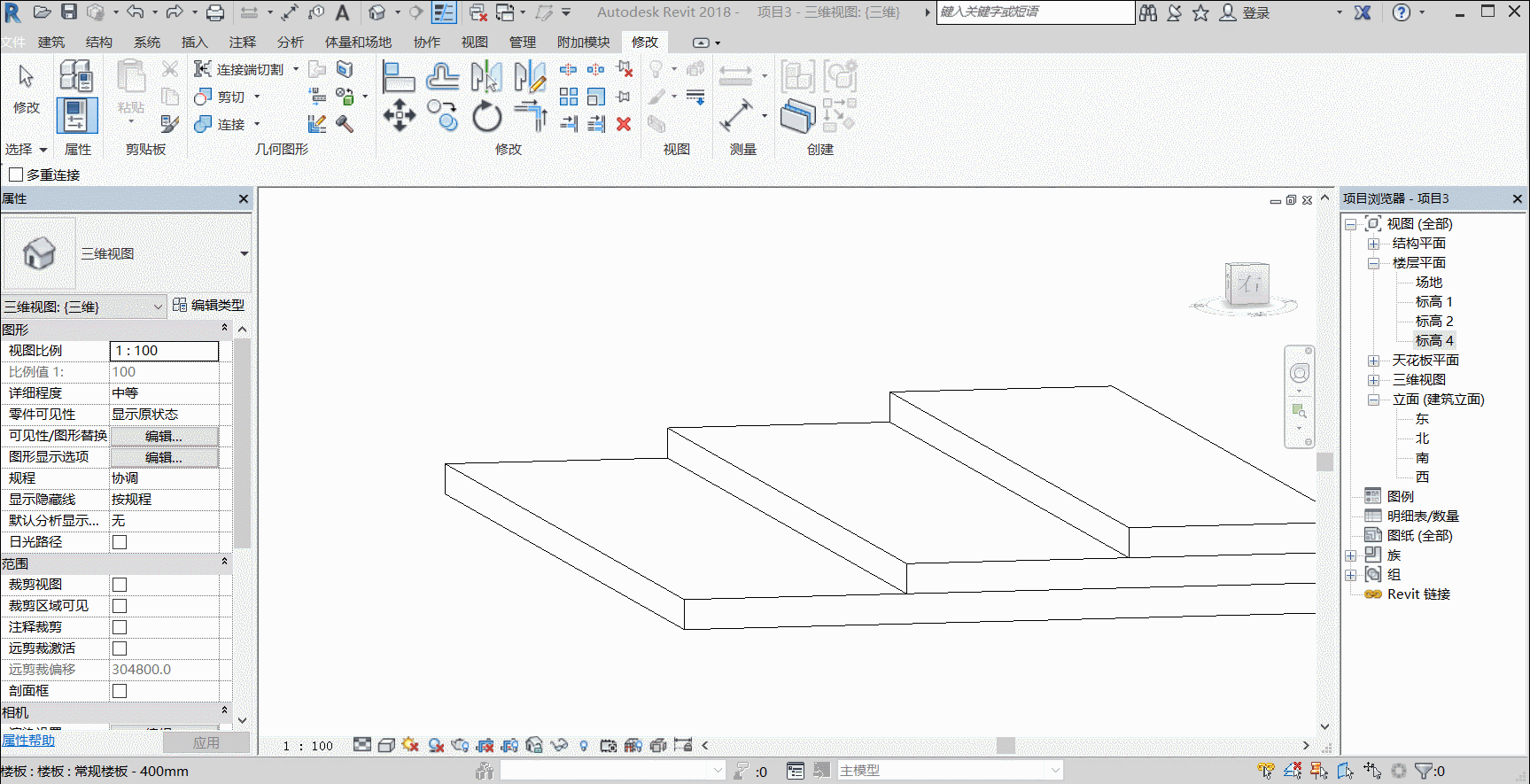
Task: Click the visual style icon in view control bar
Action: point(386,745)
